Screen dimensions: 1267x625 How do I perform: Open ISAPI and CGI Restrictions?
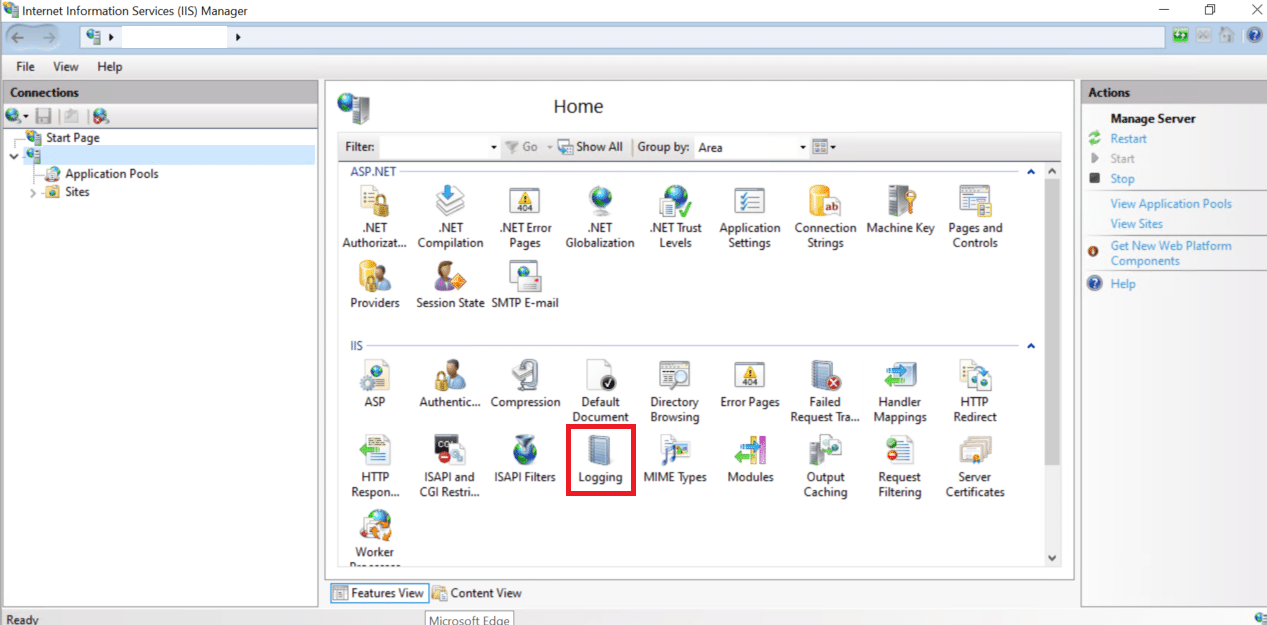(x=450, y=466)
